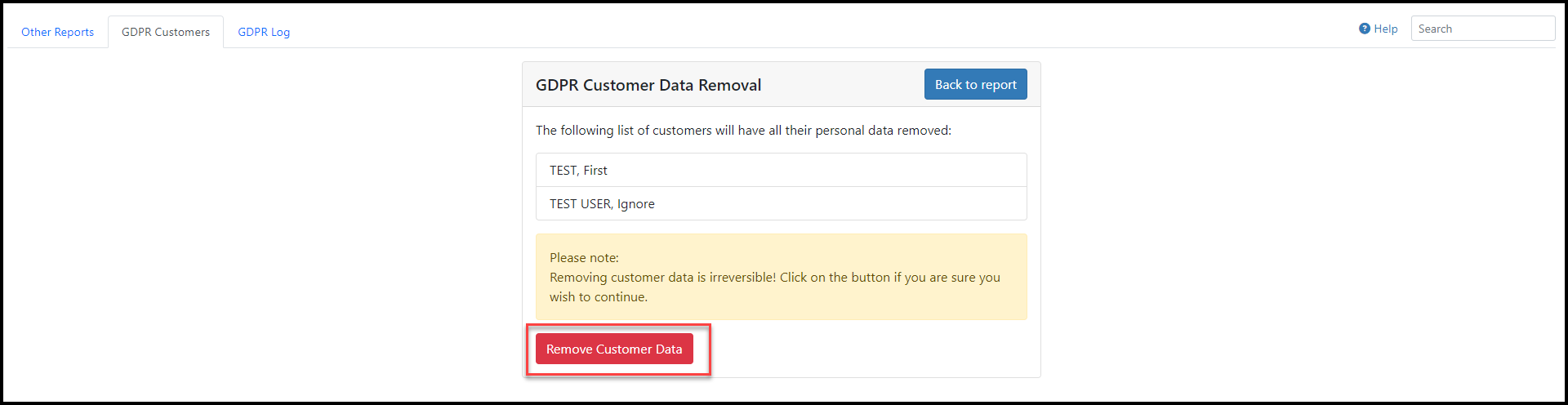Click the 'following list of customers' description text

743,130
